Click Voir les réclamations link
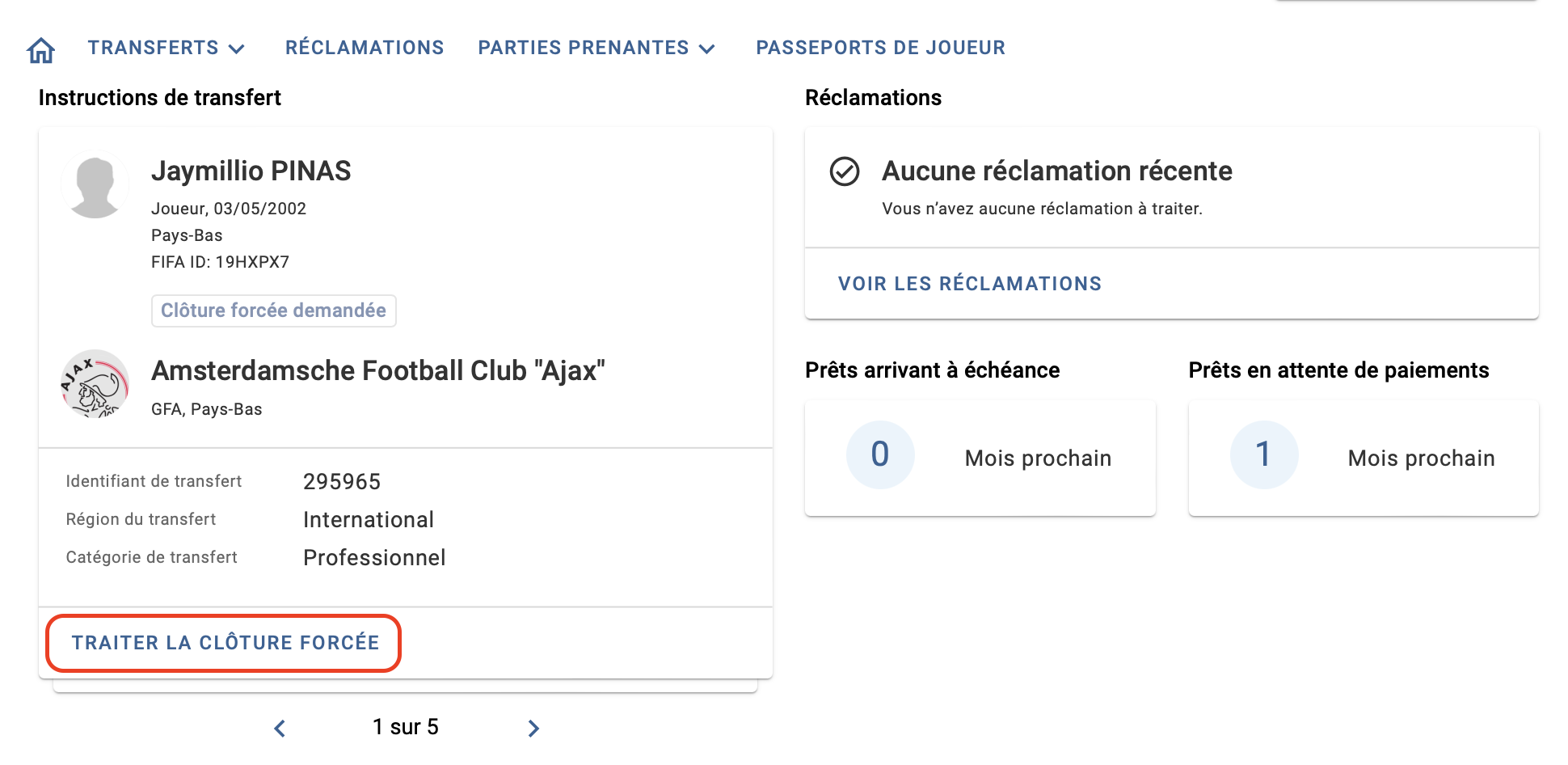This screenshot has width=1568, height=765. 970,284
